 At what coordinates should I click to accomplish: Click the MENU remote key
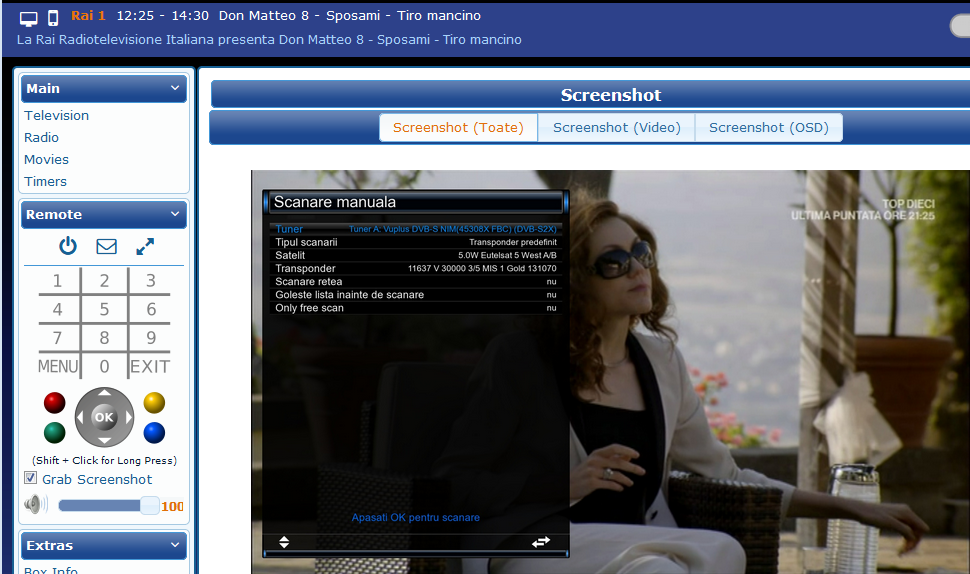coord(58,366)
